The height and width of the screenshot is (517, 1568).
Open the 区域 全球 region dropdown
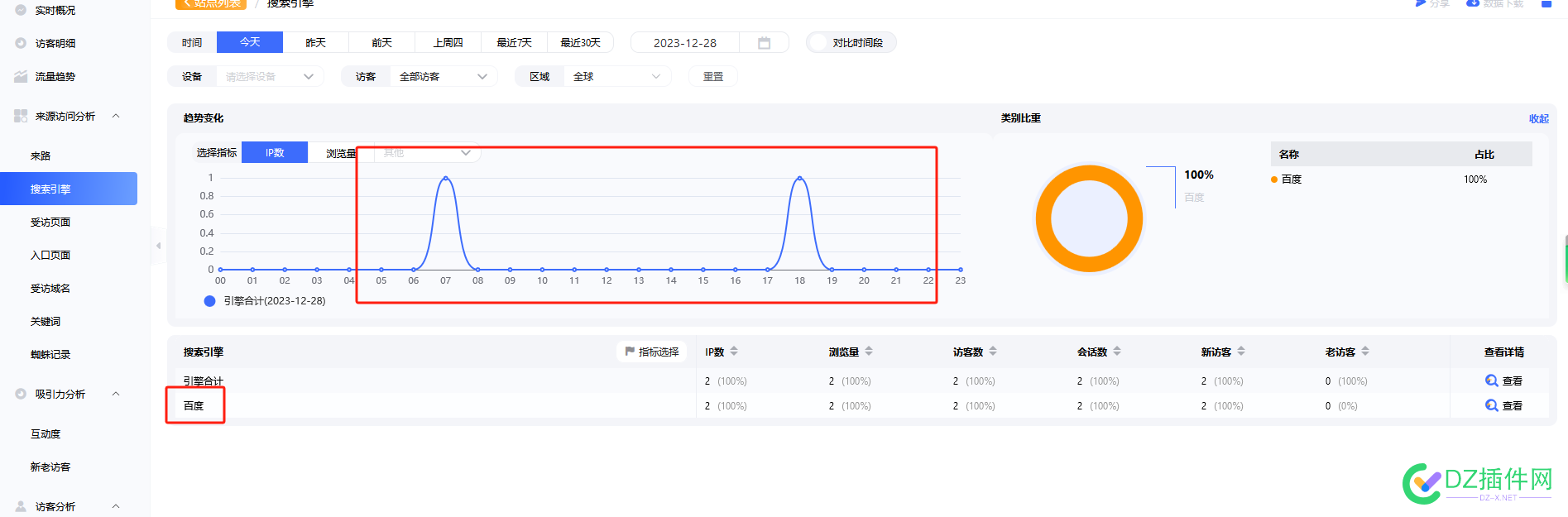617,77
